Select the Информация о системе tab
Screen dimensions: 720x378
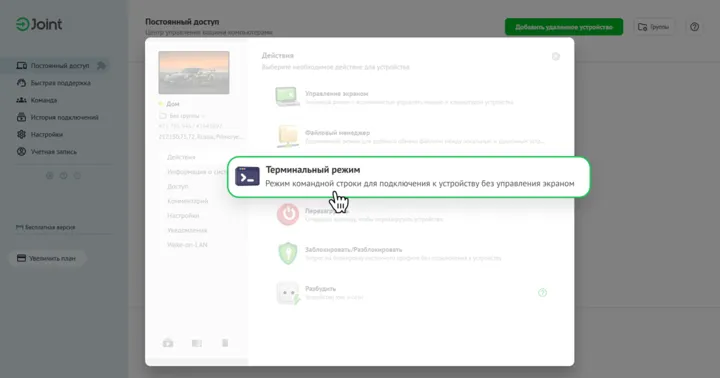pos(197,172)
